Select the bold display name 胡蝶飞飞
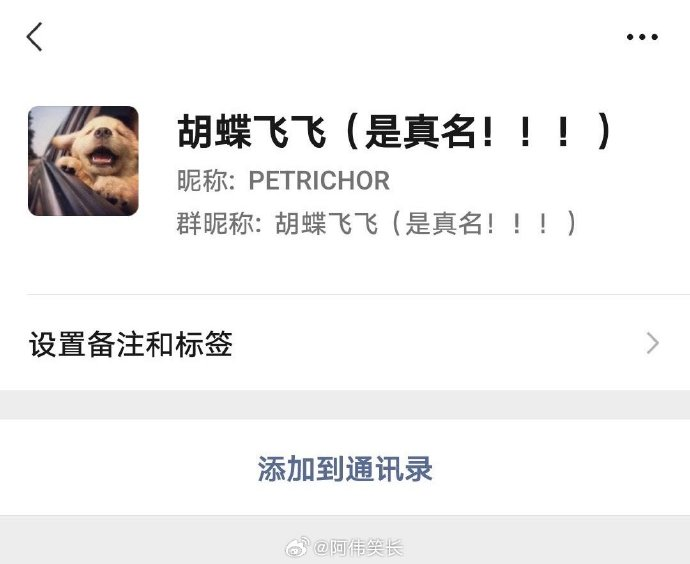The width and height of the screenshot is (690, 564). pos(252,131)
